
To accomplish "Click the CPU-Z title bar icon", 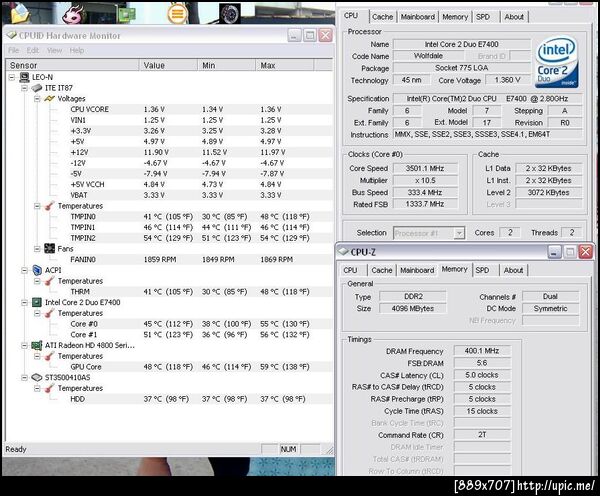I will 343,251.
